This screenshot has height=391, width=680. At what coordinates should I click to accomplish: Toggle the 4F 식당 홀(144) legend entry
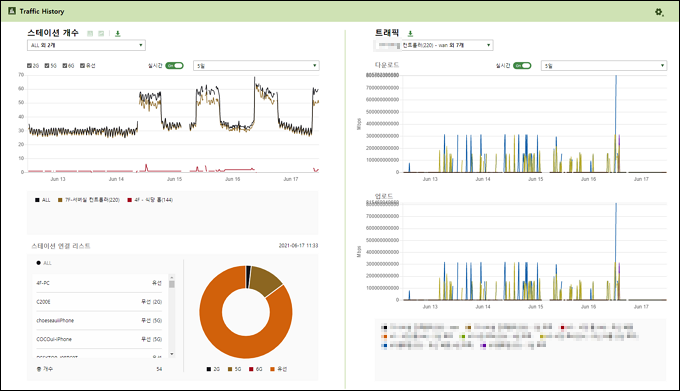click(x=150, y=200)
